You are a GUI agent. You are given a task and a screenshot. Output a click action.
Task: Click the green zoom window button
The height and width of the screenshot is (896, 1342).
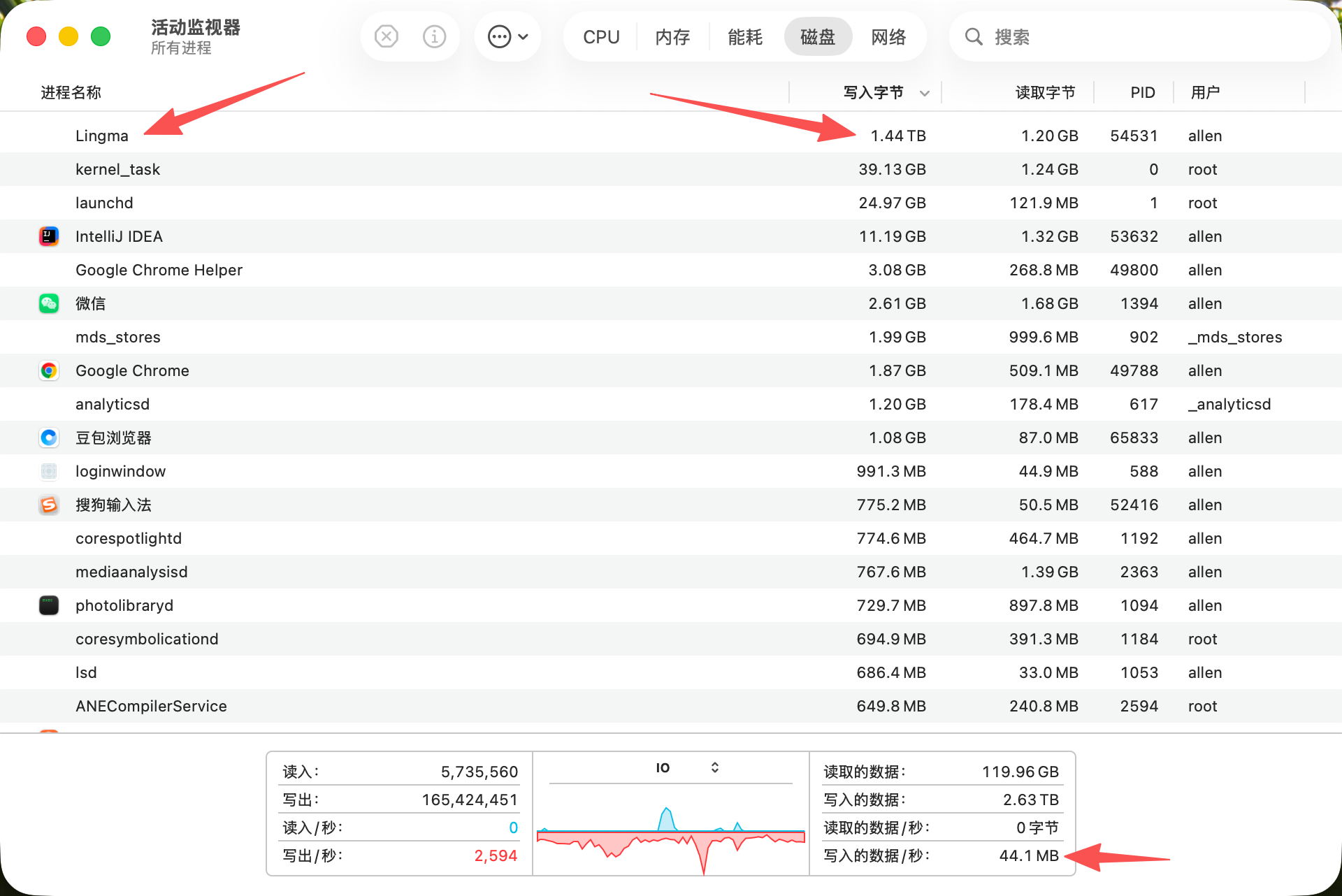tap(101, 36)
